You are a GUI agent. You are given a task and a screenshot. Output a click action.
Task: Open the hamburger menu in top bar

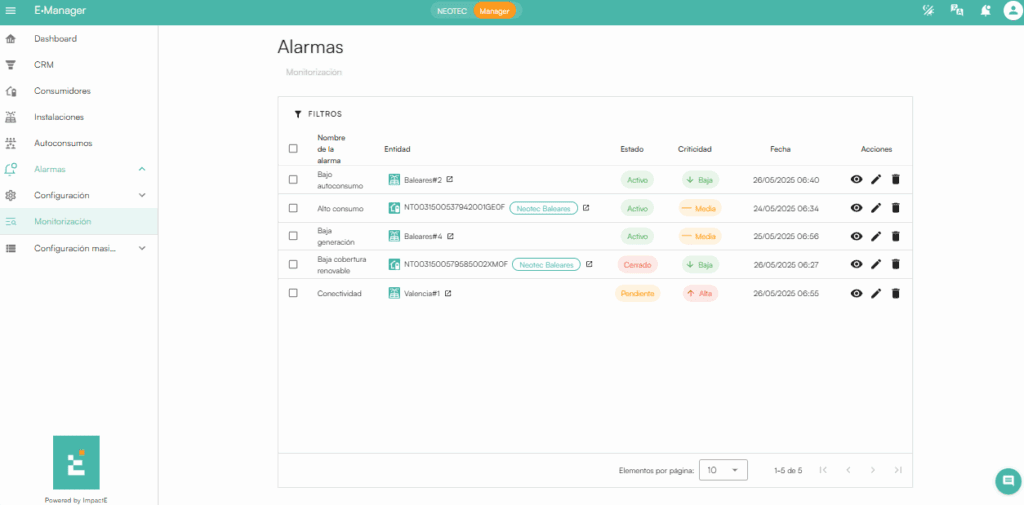(x=11, y=10)
